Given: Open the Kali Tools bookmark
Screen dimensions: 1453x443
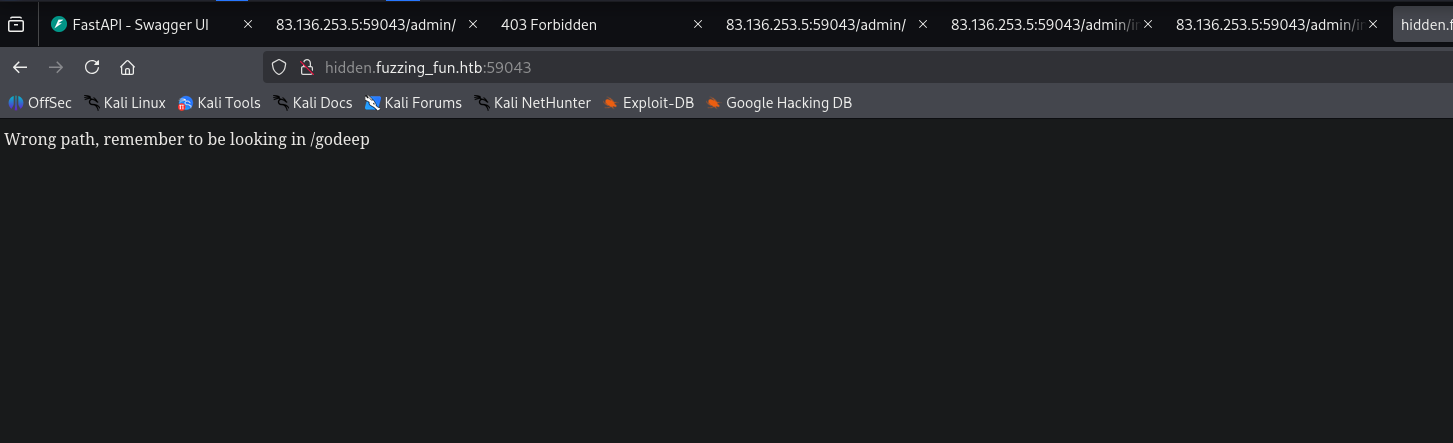Looking at the screenshot, I should [219, 103].
